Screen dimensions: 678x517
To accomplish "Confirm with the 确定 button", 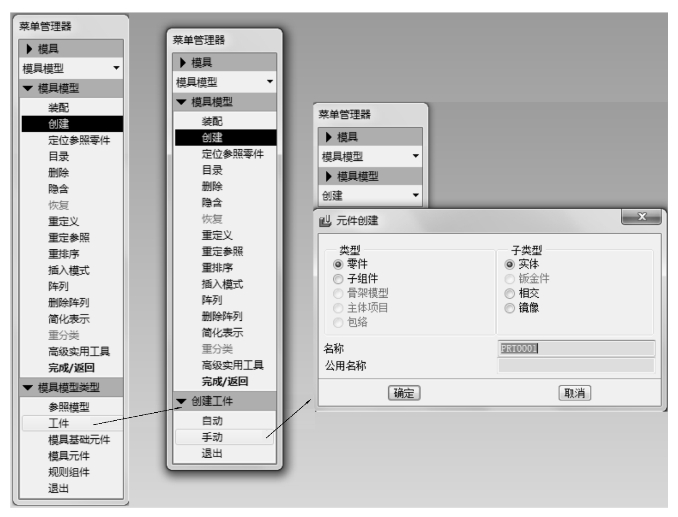I will click(404, 393).
